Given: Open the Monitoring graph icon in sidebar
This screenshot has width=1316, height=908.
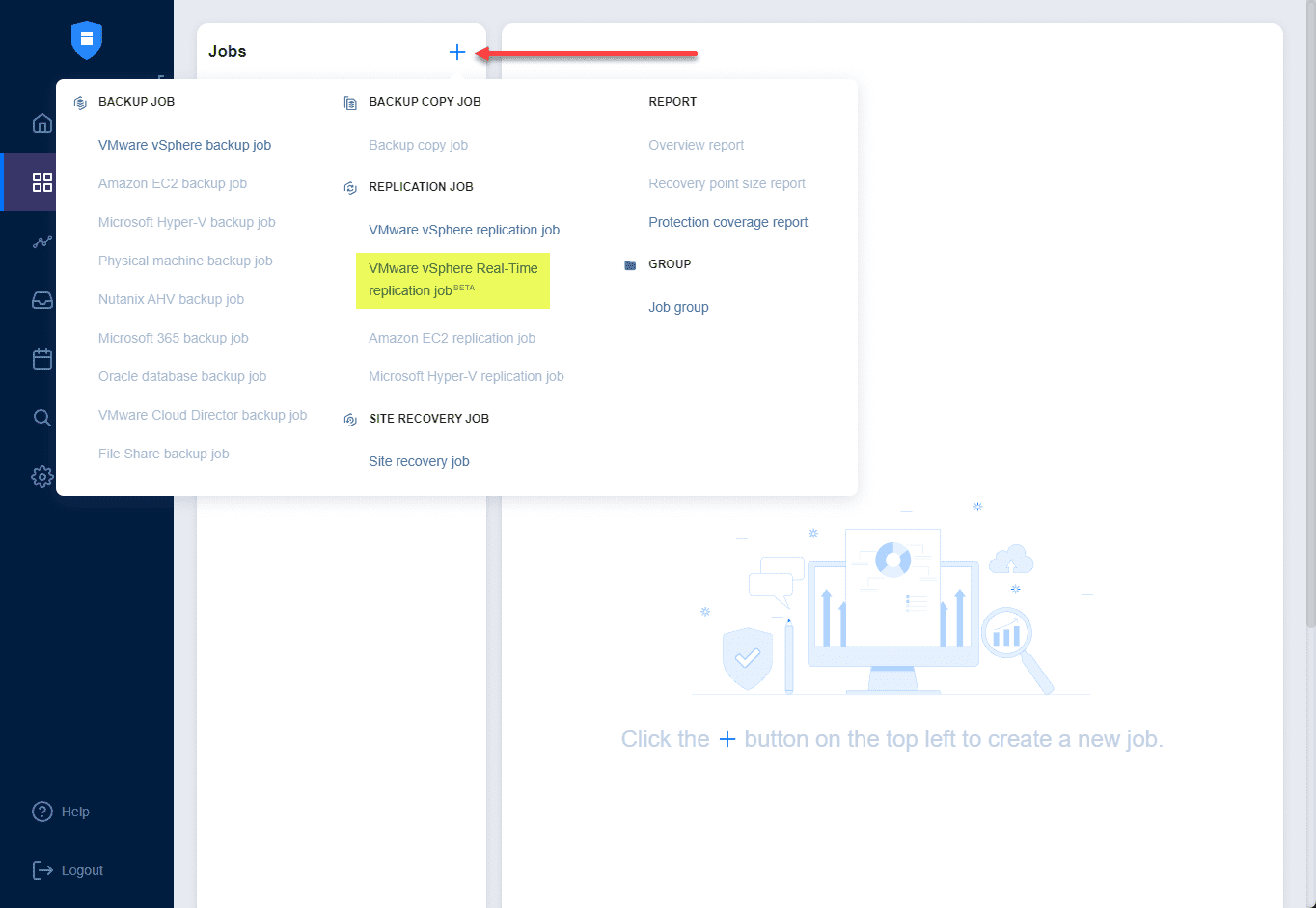Looking at the screenshot, I should tap(42, 242).
